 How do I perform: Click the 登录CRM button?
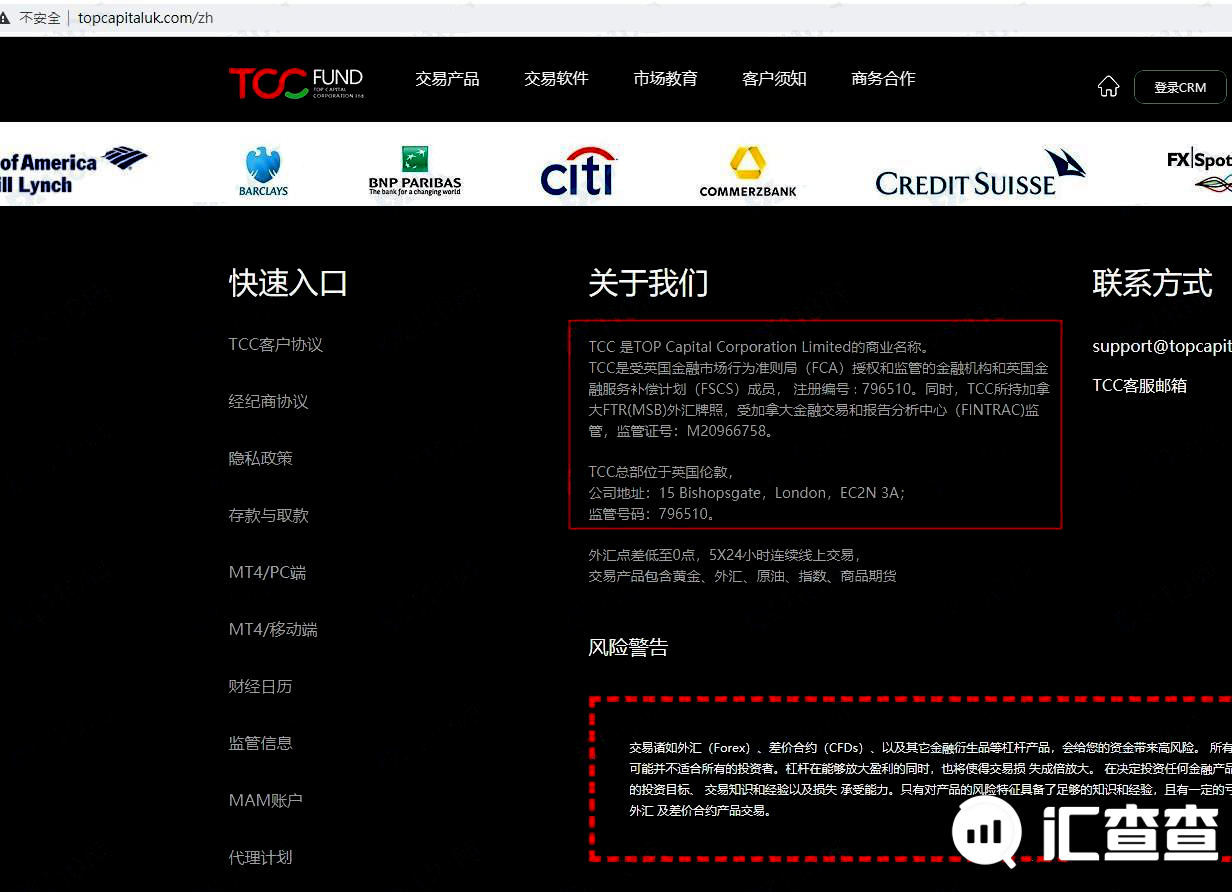(x=1180, y=87)
